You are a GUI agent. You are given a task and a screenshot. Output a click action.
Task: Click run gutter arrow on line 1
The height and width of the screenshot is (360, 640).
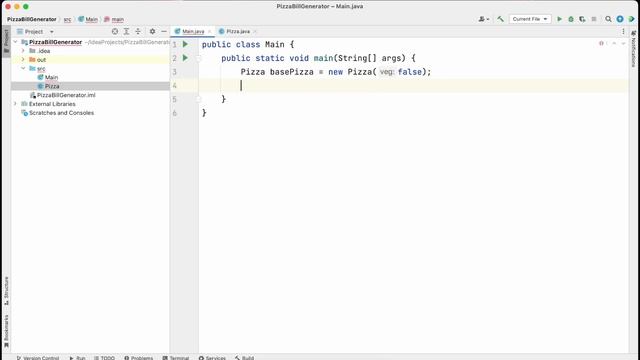pos(185,44)
